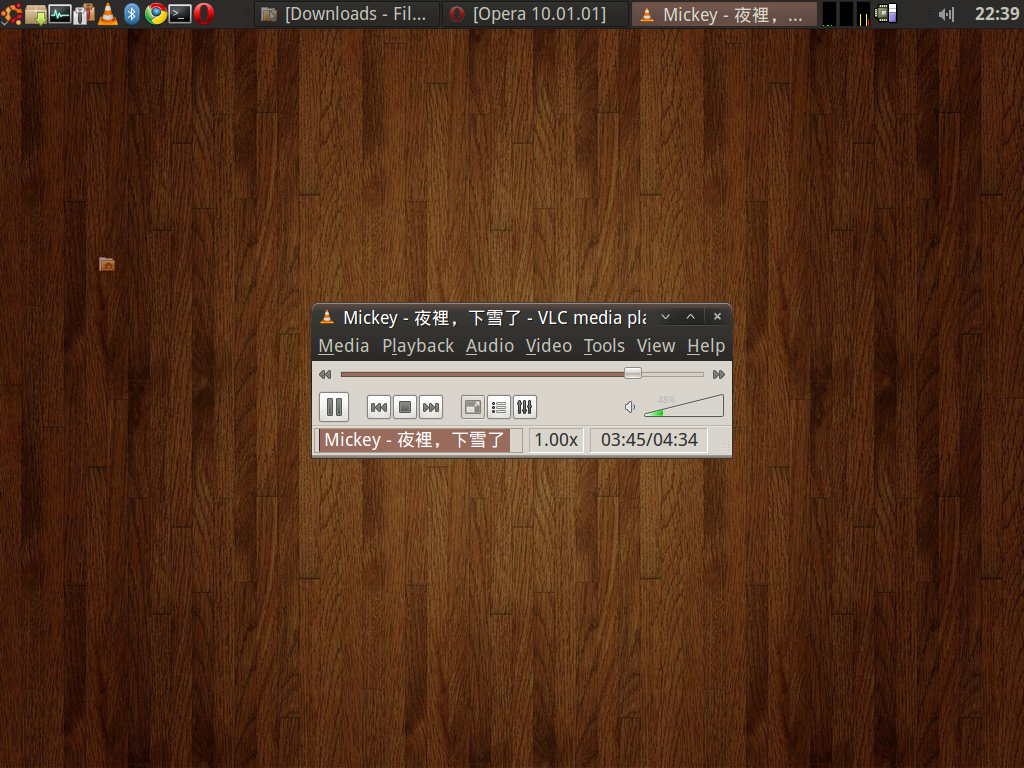Click the network activity monitor graph
Screen dimensions: 1024x768
pyautogui.click(x=863, y=14)
